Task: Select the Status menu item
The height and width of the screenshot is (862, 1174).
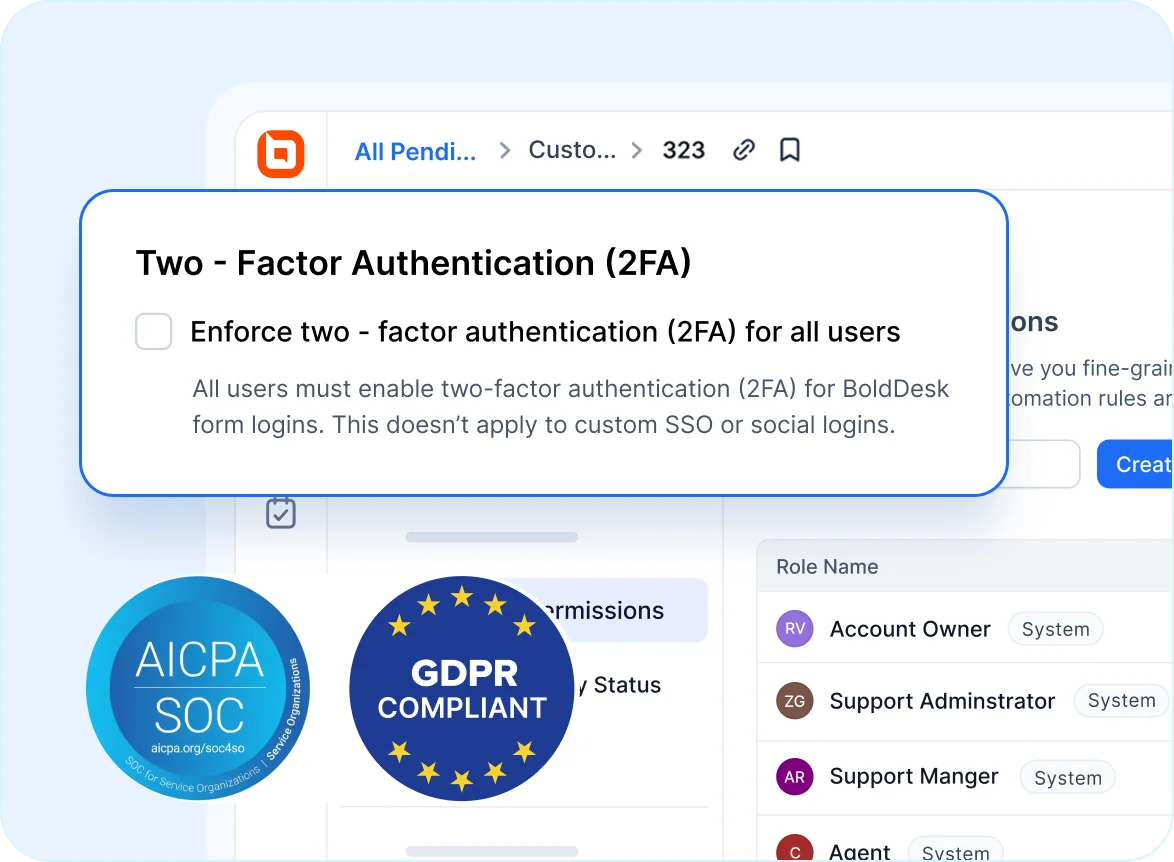Action: [630, 685]
